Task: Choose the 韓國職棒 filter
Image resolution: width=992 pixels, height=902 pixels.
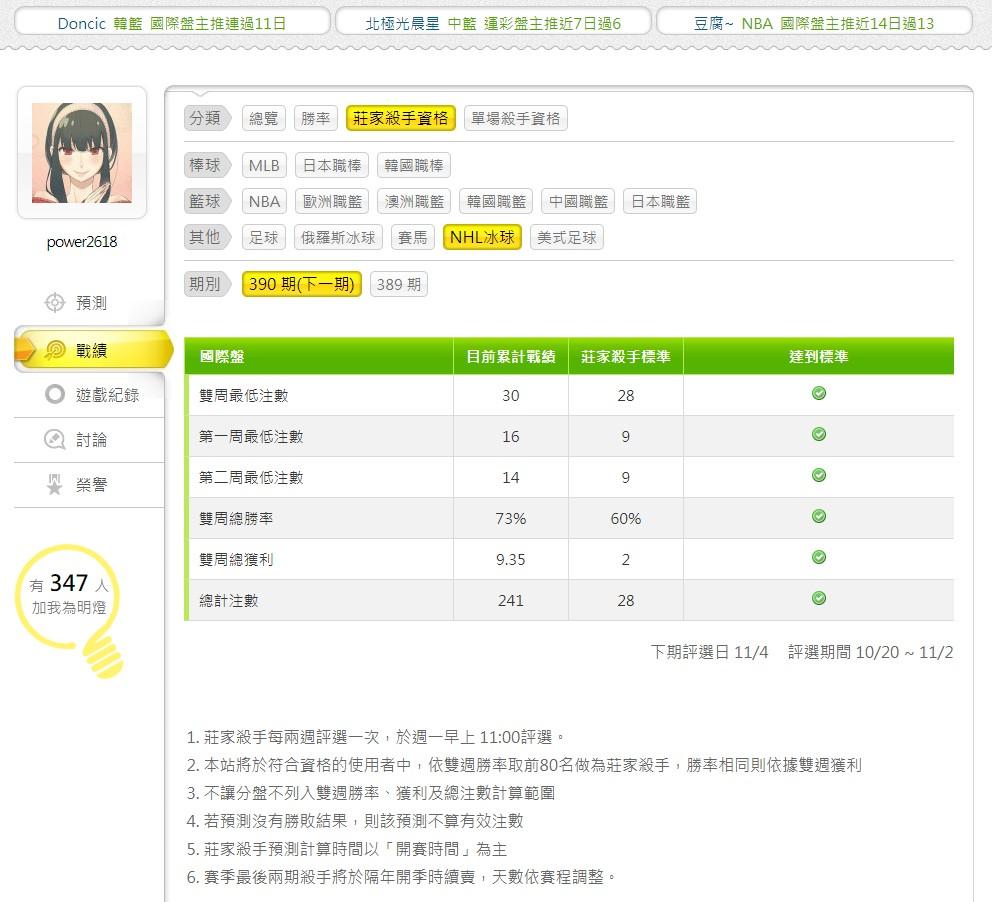Action: (414, 166)
